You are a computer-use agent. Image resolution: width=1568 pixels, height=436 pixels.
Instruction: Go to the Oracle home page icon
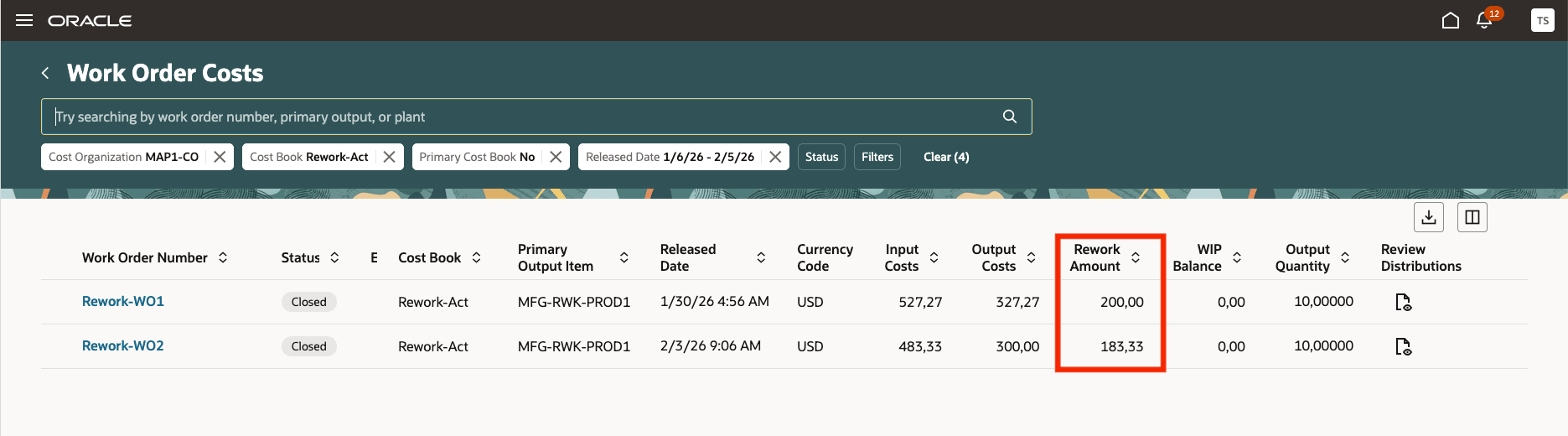(1450, 21)
